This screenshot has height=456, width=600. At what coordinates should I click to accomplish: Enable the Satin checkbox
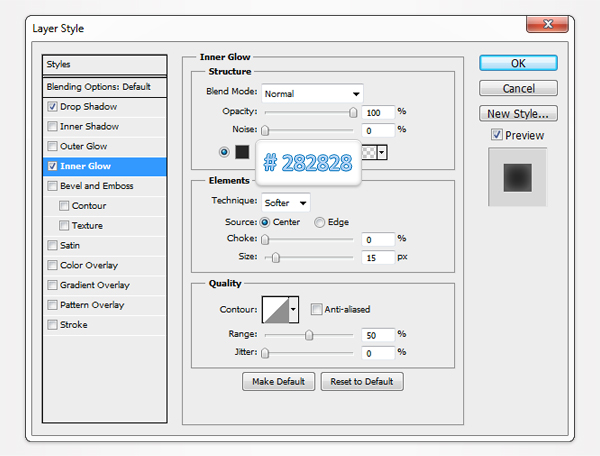coord(52,246)
